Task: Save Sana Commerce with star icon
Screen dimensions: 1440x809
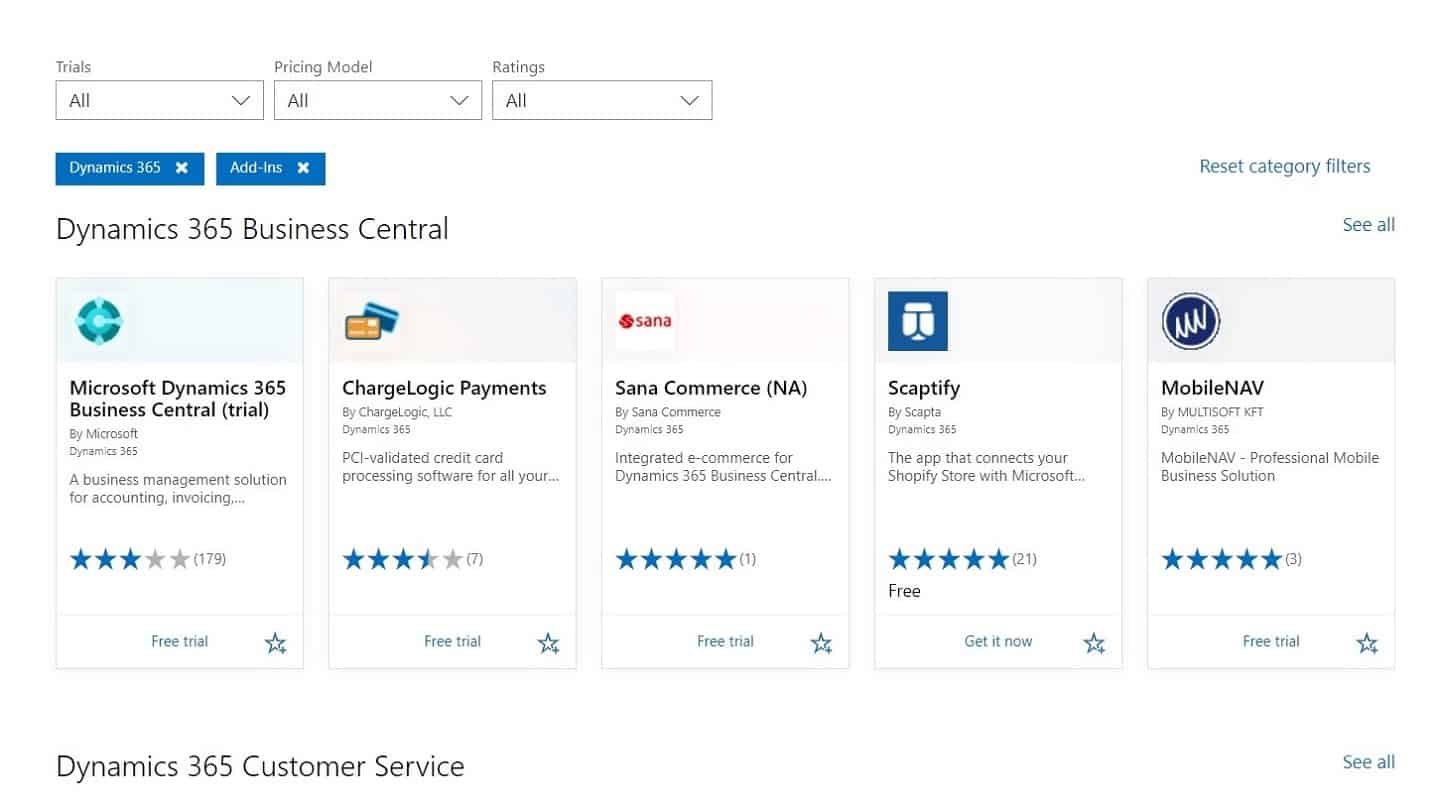Action: pos(821,643)
